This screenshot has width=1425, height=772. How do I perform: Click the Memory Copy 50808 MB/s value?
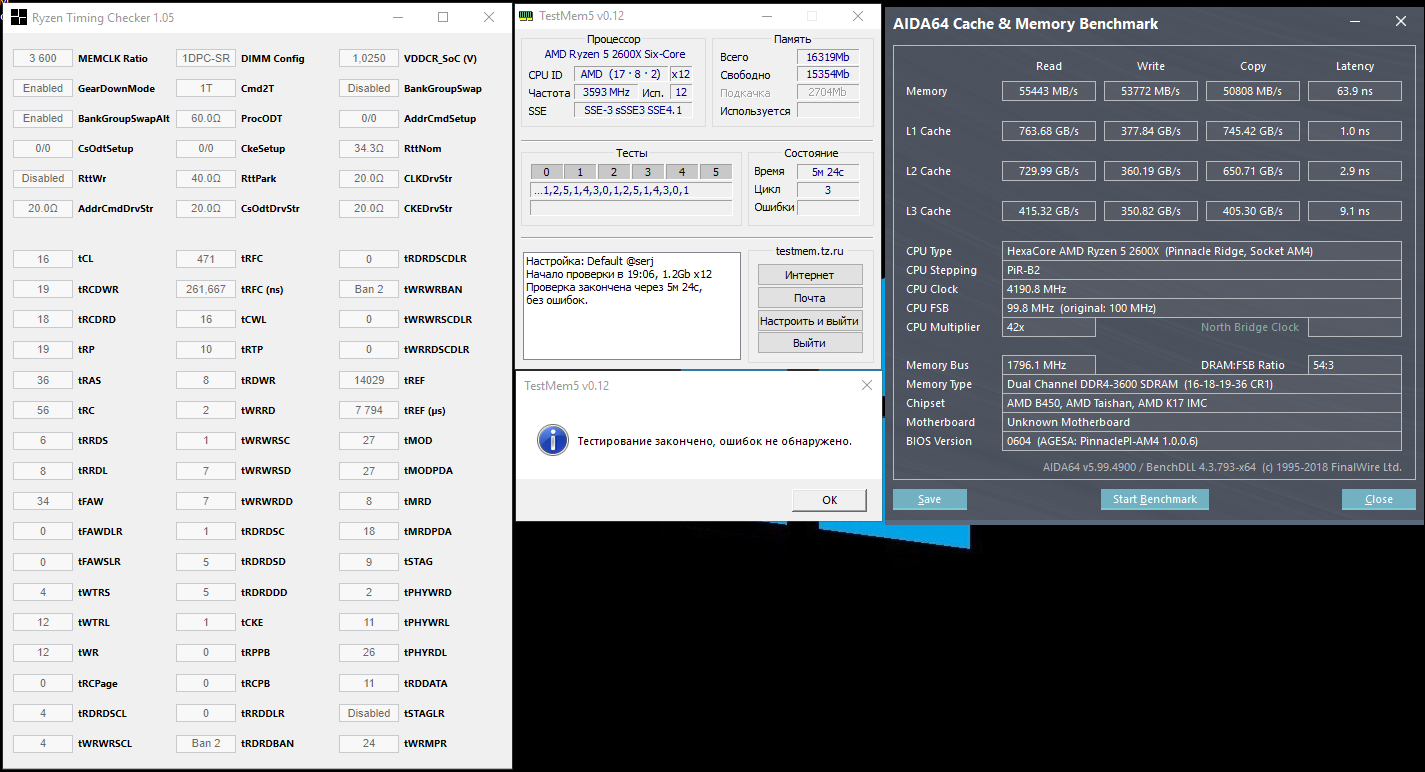(1252, 91)
